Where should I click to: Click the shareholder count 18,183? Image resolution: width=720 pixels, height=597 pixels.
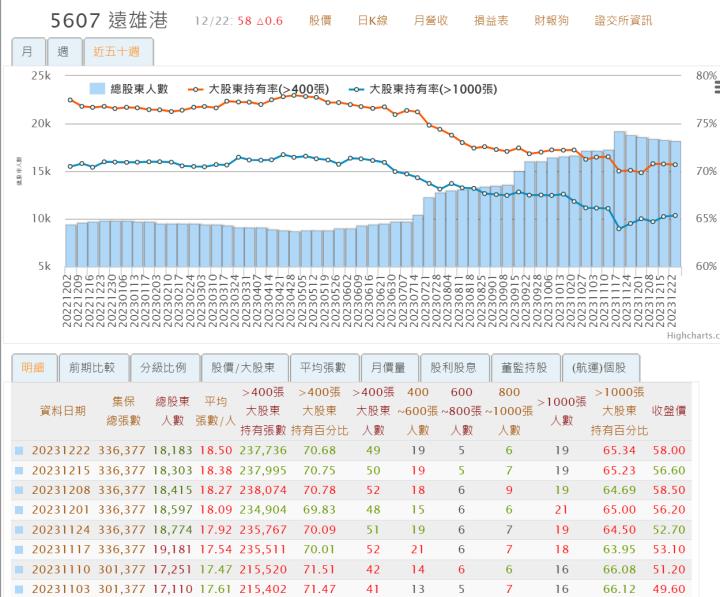(x=172, y=451)
